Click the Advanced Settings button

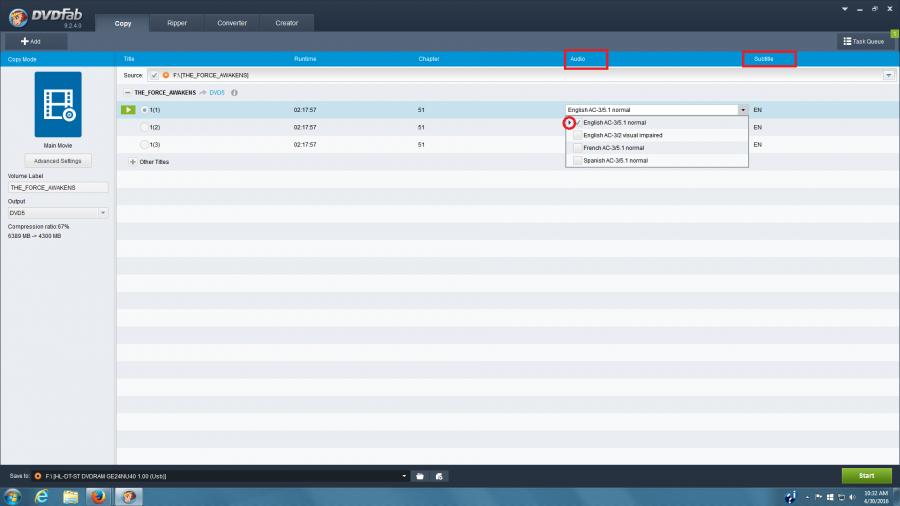(x=58, y=161)
